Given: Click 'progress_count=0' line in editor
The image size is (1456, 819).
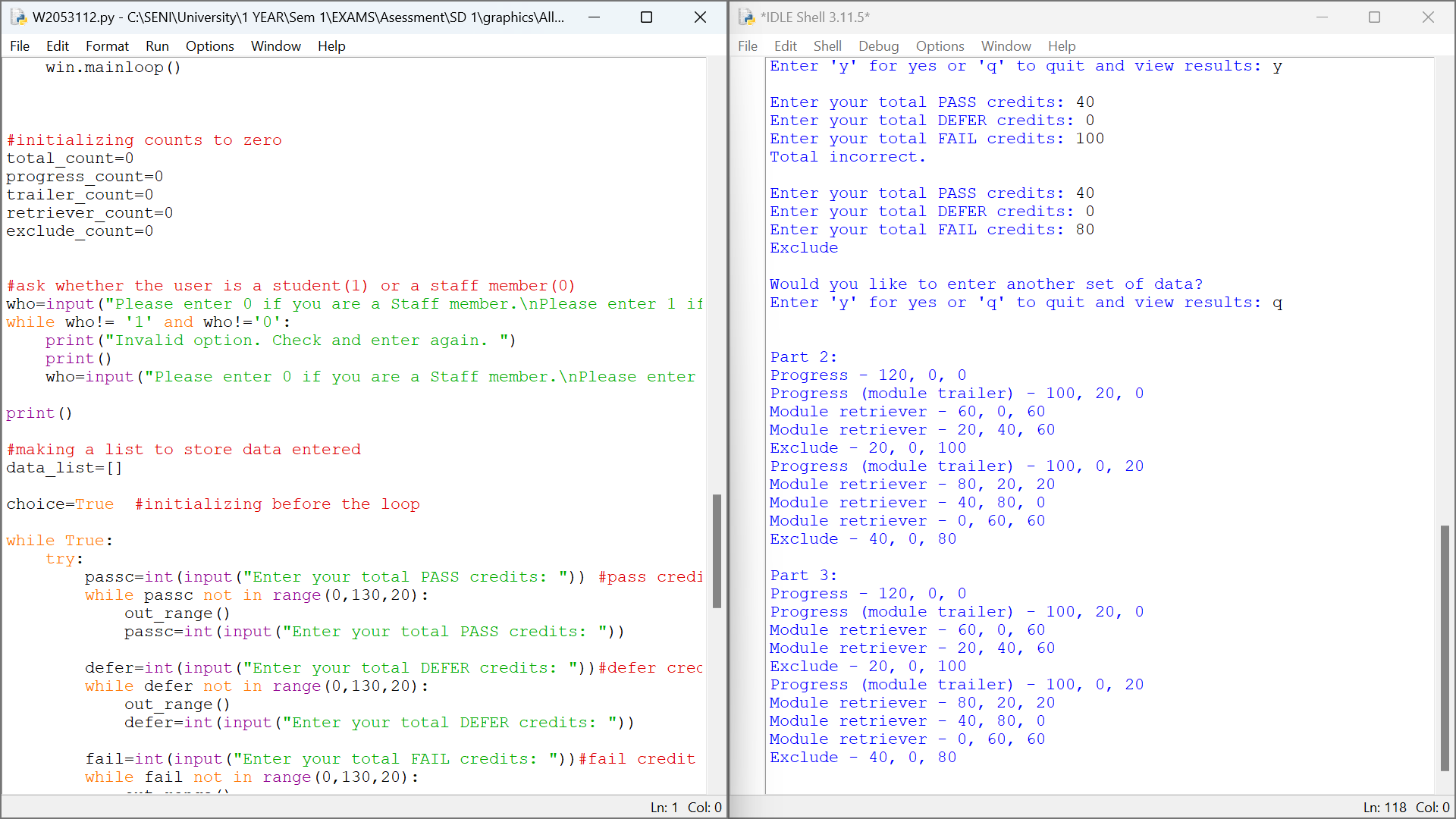Looking at the screenshot, I should click(x=85, y=177).
